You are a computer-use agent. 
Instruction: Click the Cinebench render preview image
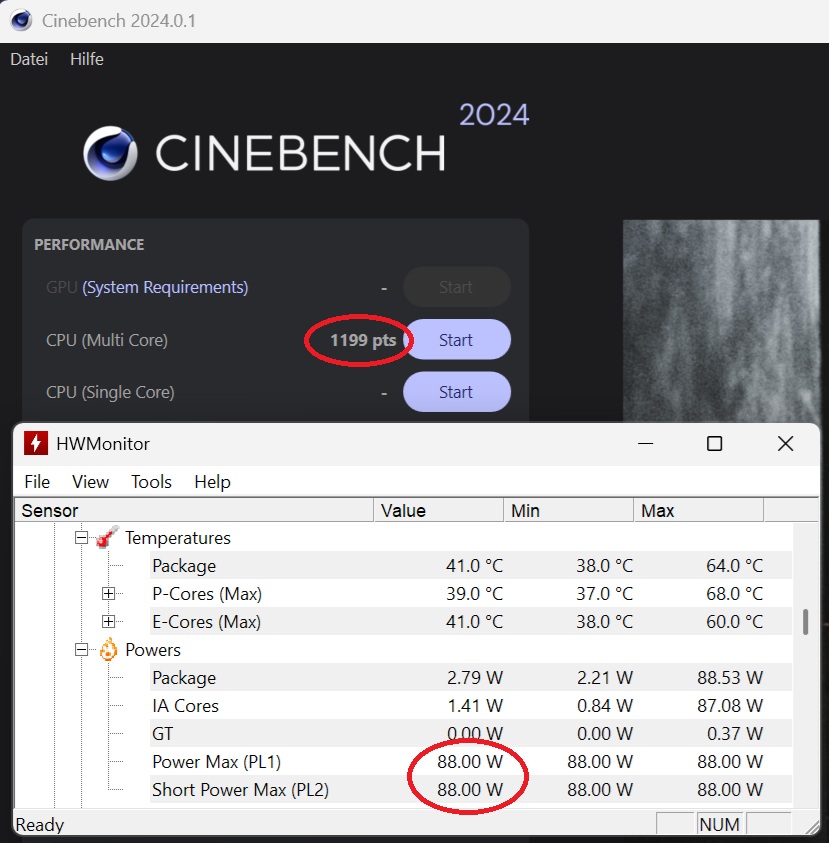point(721,320)
